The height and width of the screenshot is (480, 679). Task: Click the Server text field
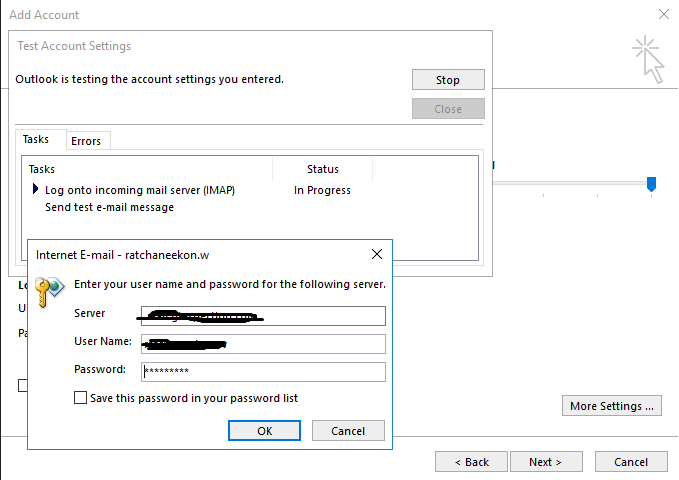[x=263, y=316]
